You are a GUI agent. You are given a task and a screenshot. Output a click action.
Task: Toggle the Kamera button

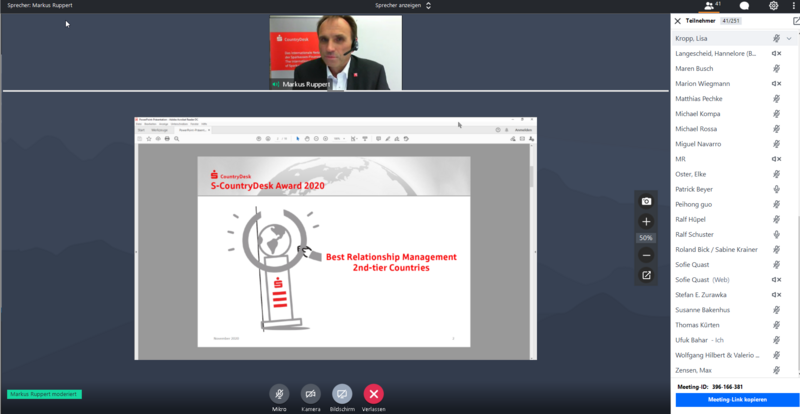[311, 394]
